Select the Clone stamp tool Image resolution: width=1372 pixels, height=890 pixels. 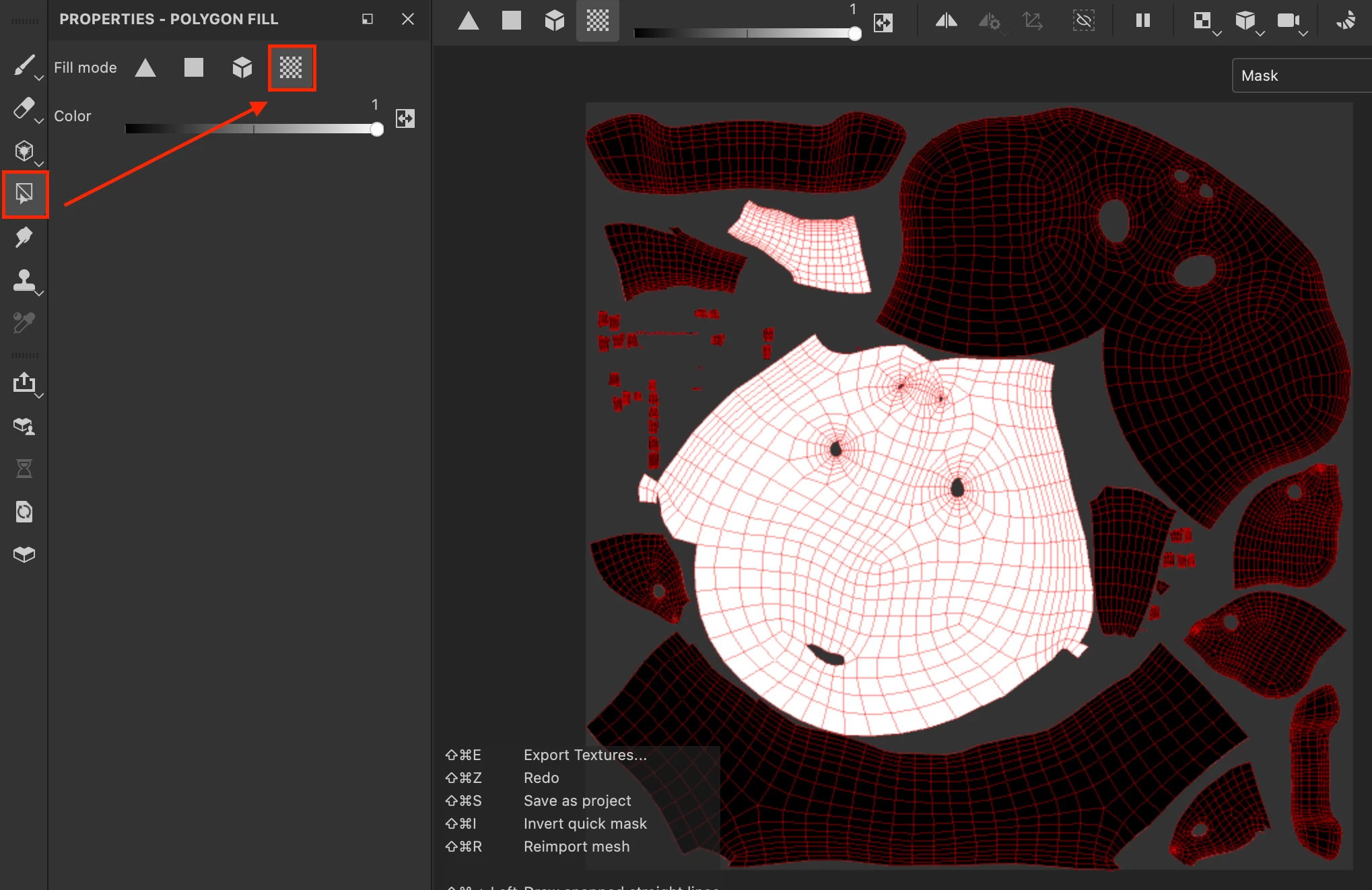24,279
